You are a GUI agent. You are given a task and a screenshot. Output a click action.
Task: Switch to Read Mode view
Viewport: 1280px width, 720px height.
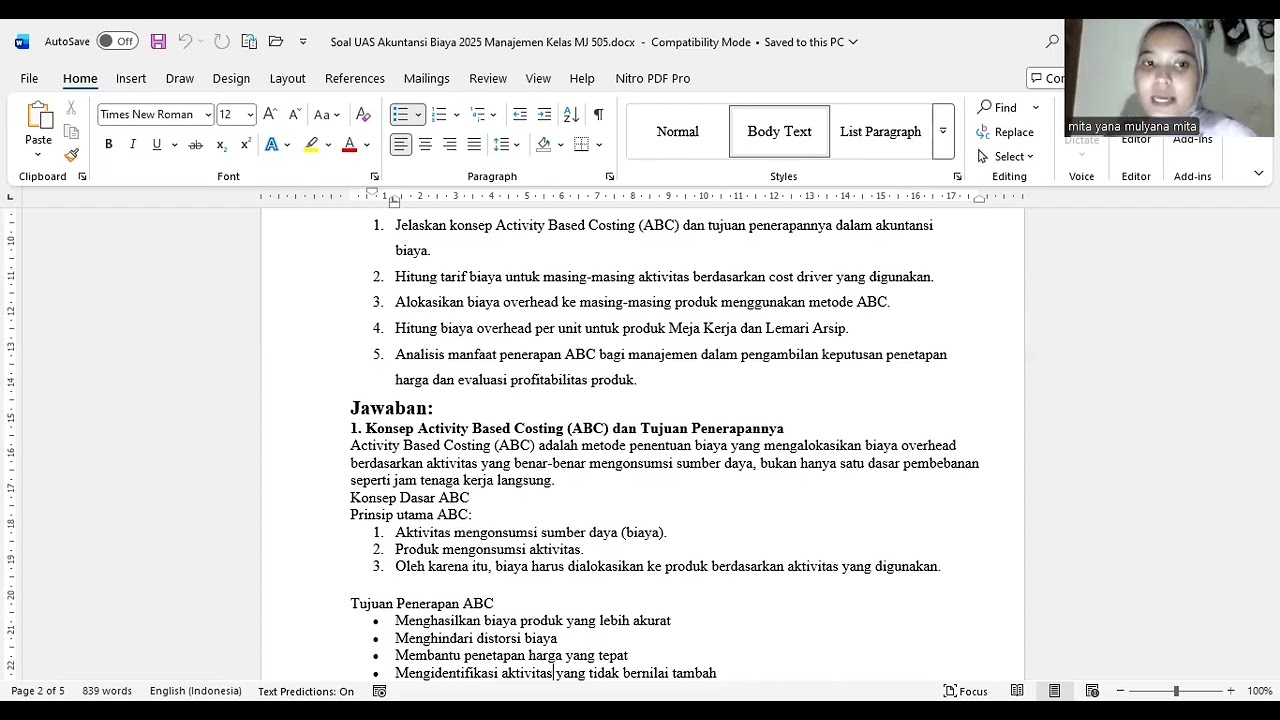point(1017,691)
